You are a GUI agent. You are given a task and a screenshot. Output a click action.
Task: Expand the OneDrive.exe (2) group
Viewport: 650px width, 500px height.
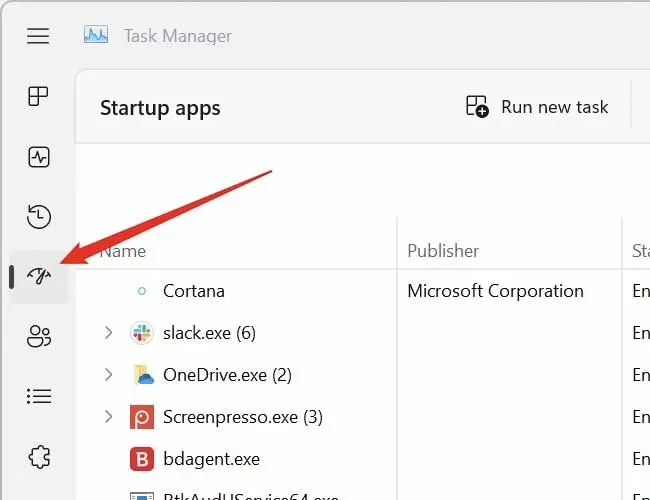(109, 375)
